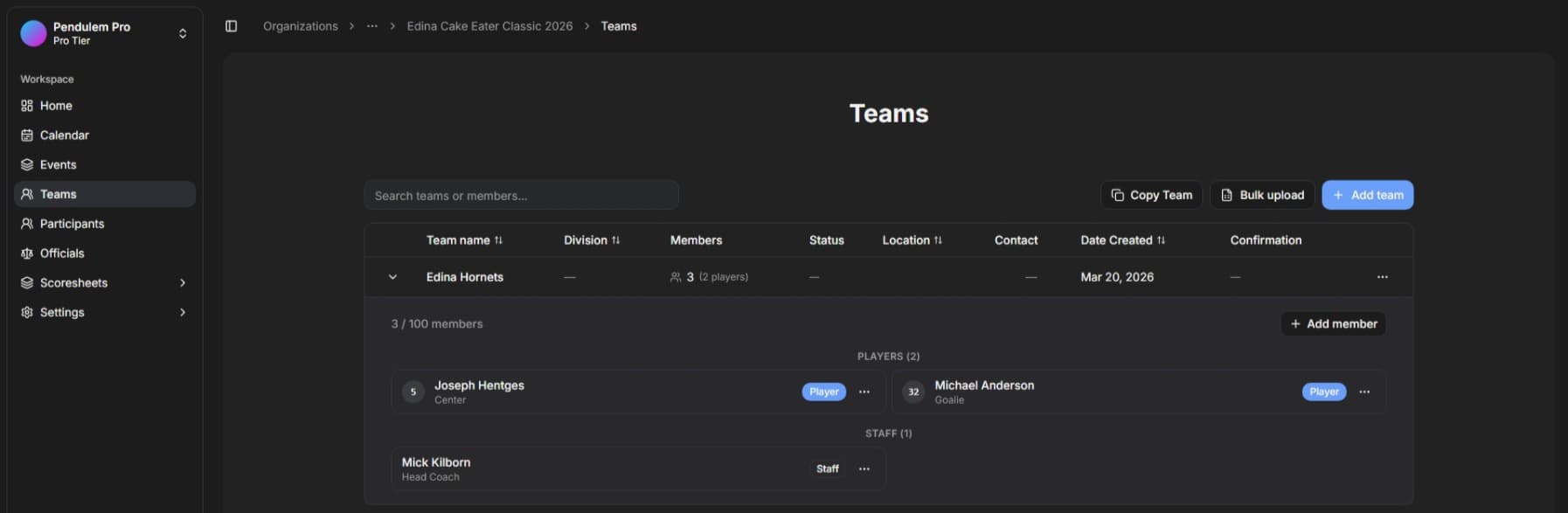Click the Status column header
The width and height of the screenshot is (1568, 513).
tap(826, 240)
